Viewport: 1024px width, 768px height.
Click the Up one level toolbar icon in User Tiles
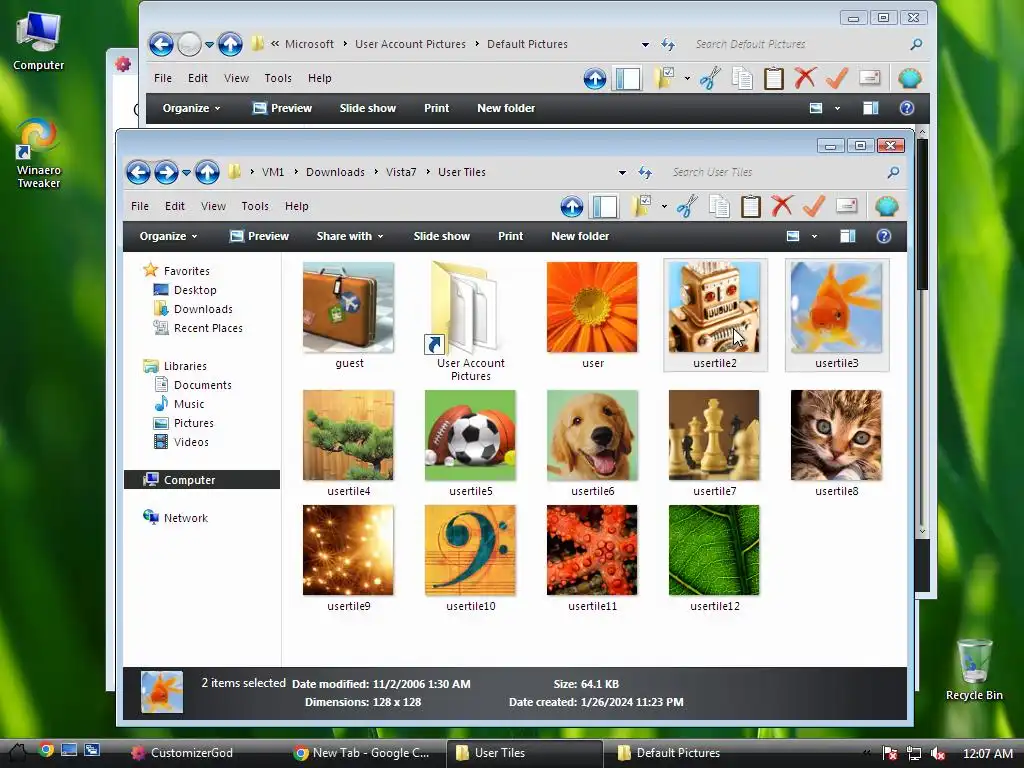coord(571,206)
